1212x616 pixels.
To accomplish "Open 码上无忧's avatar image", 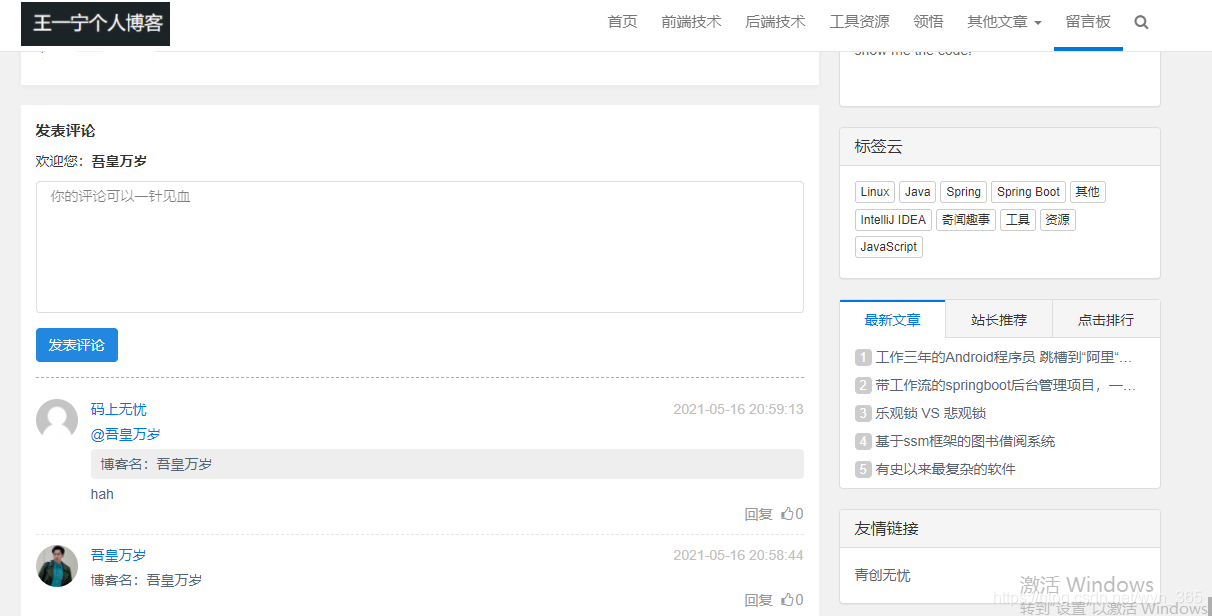I will (57, 419).
